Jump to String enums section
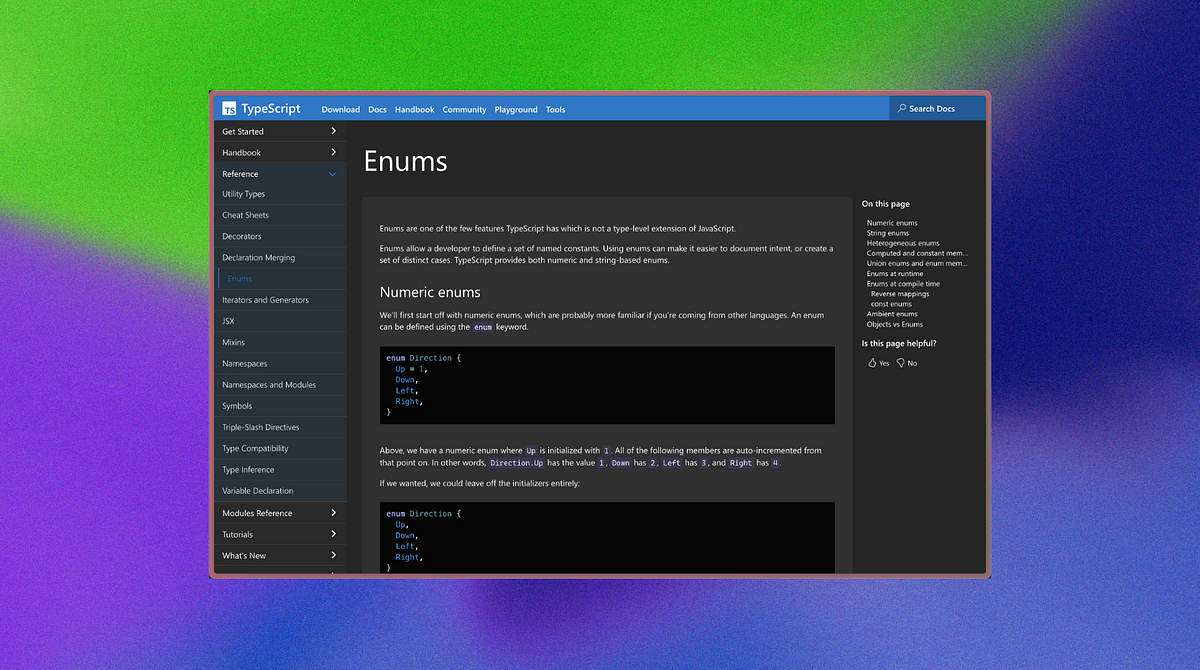Viewport: 1200px width, 670px height. click(888, 233)
